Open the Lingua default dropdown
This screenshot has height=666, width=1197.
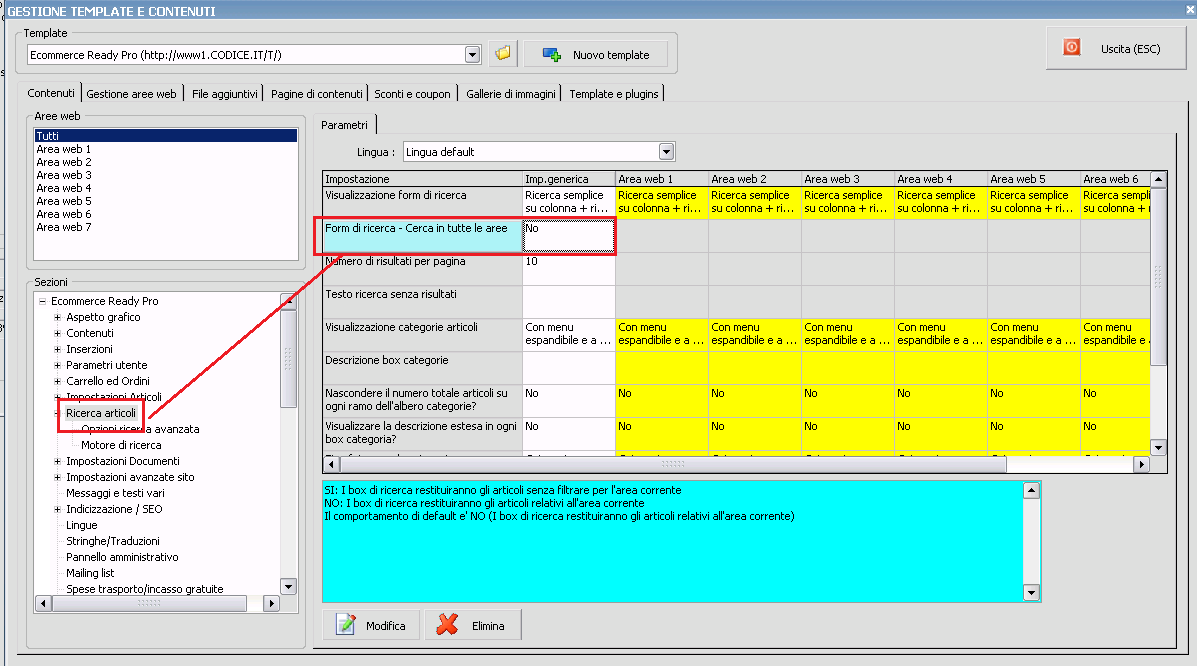(x=667, y=152)
